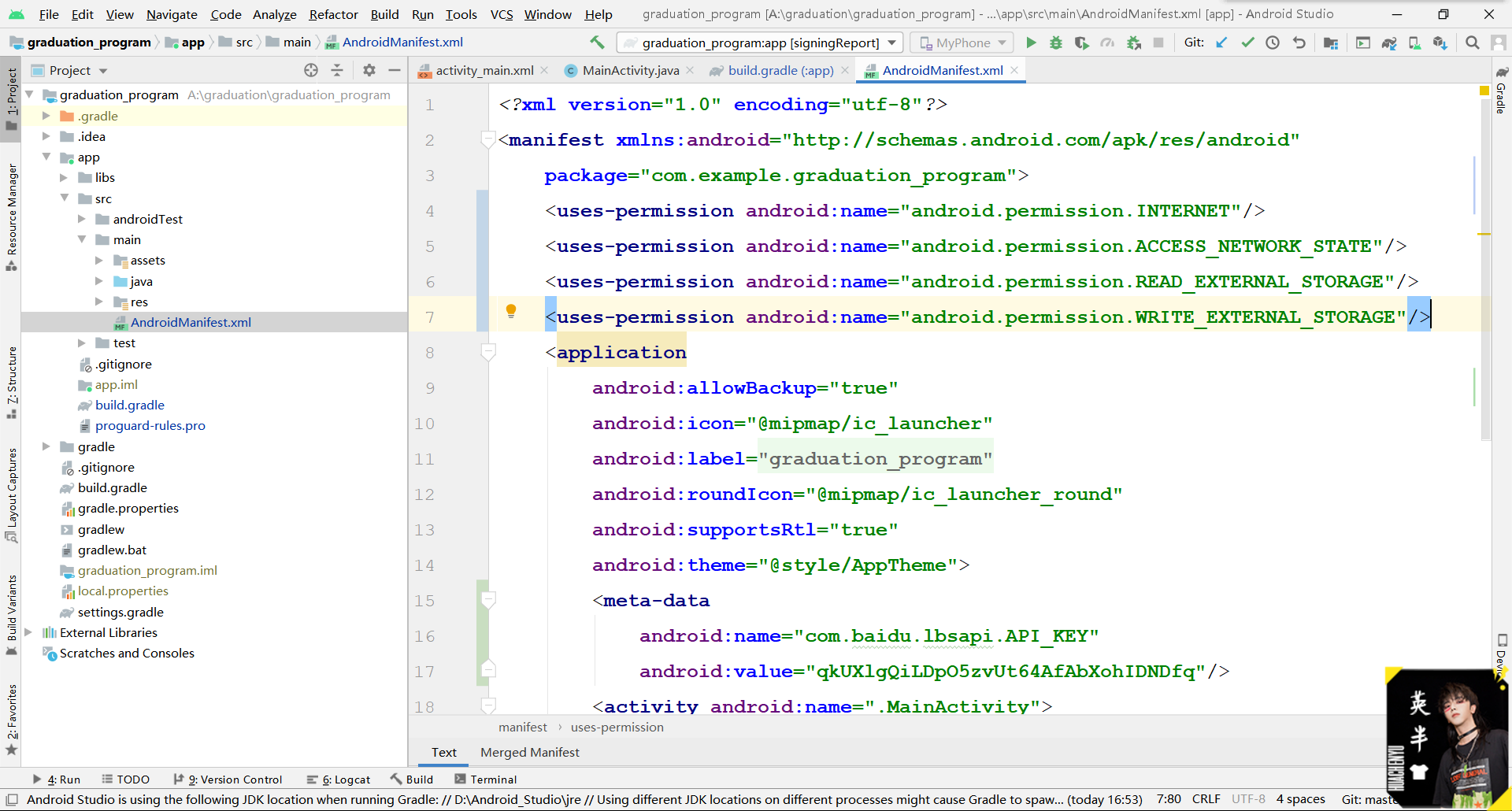This screenshot has height=811, width=1512.
Task: Commit changes with Git checkmark icon
Action: click(1247, 43)
